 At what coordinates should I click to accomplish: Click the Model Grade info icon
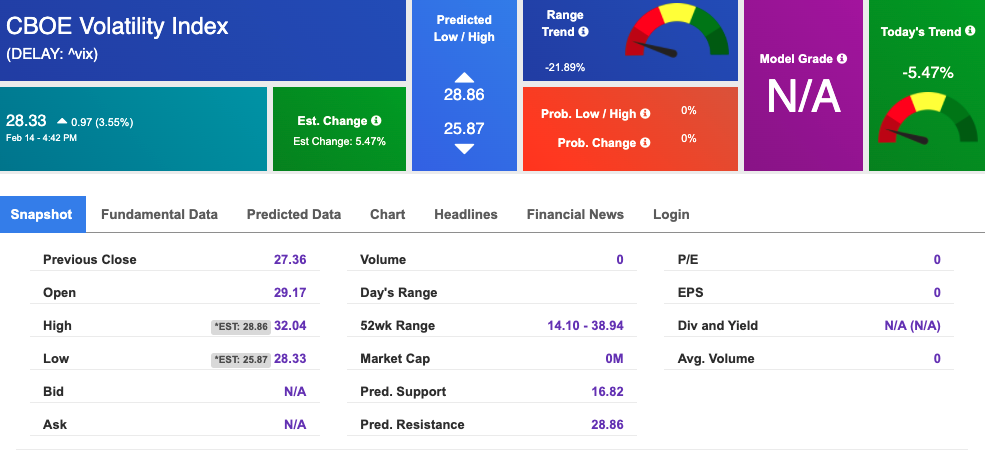(x=842, y=58)
